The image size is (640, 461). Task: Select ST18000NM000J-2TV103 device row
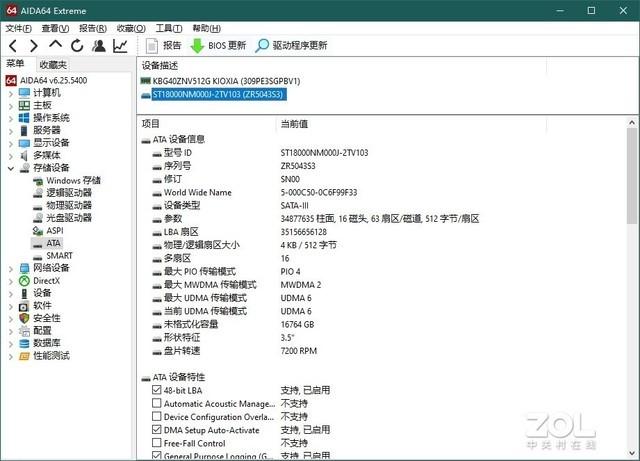(x=214, y=94)
